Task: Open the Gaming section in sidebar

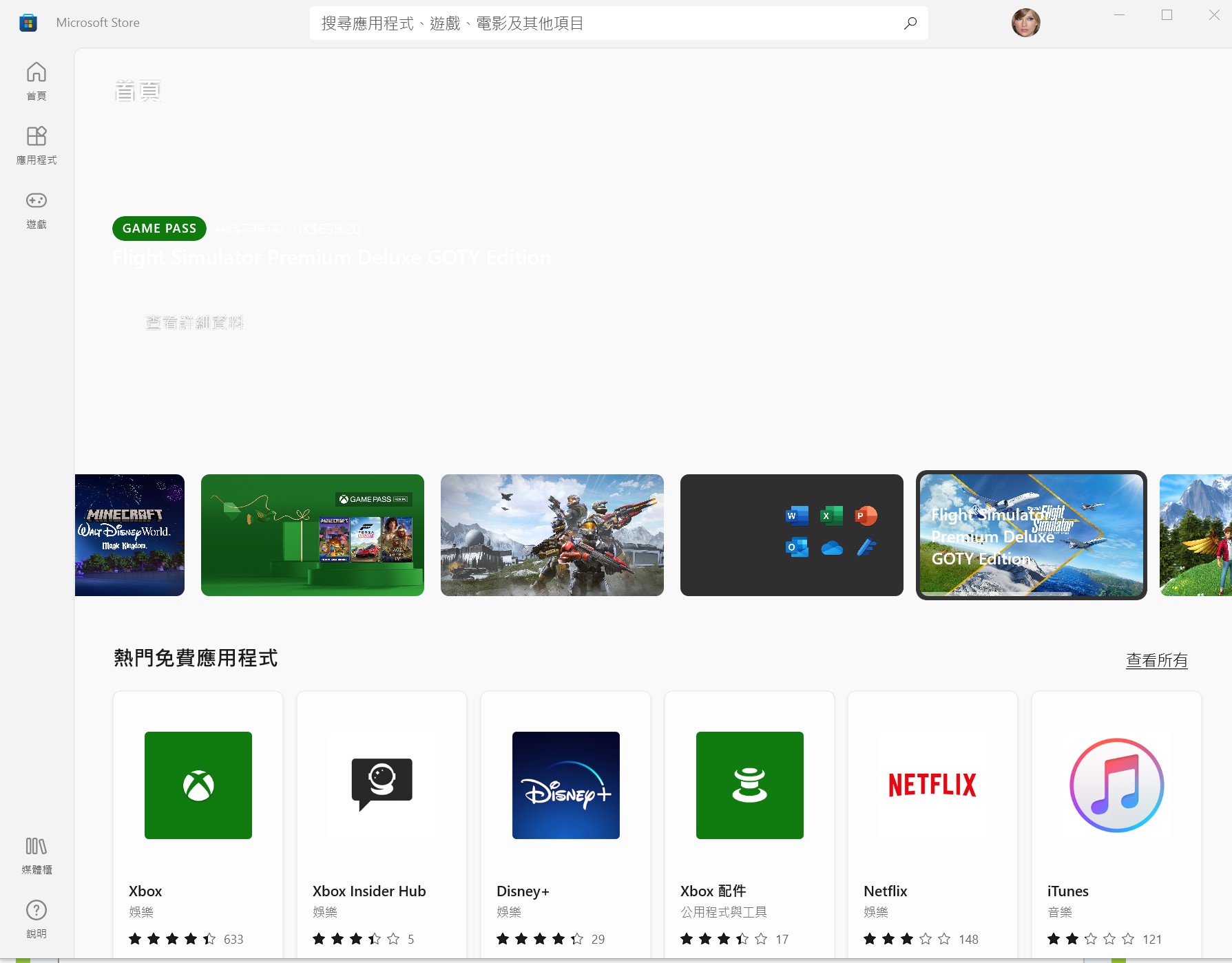Action: [x=36, y=201]
